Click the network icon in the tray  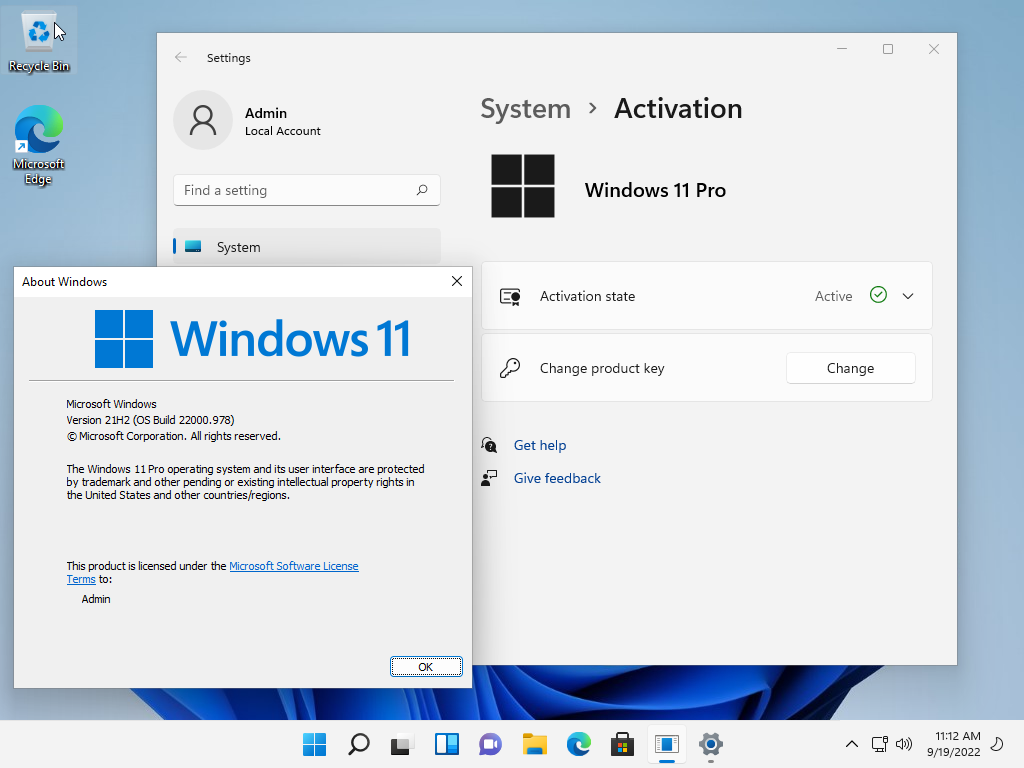880,744
